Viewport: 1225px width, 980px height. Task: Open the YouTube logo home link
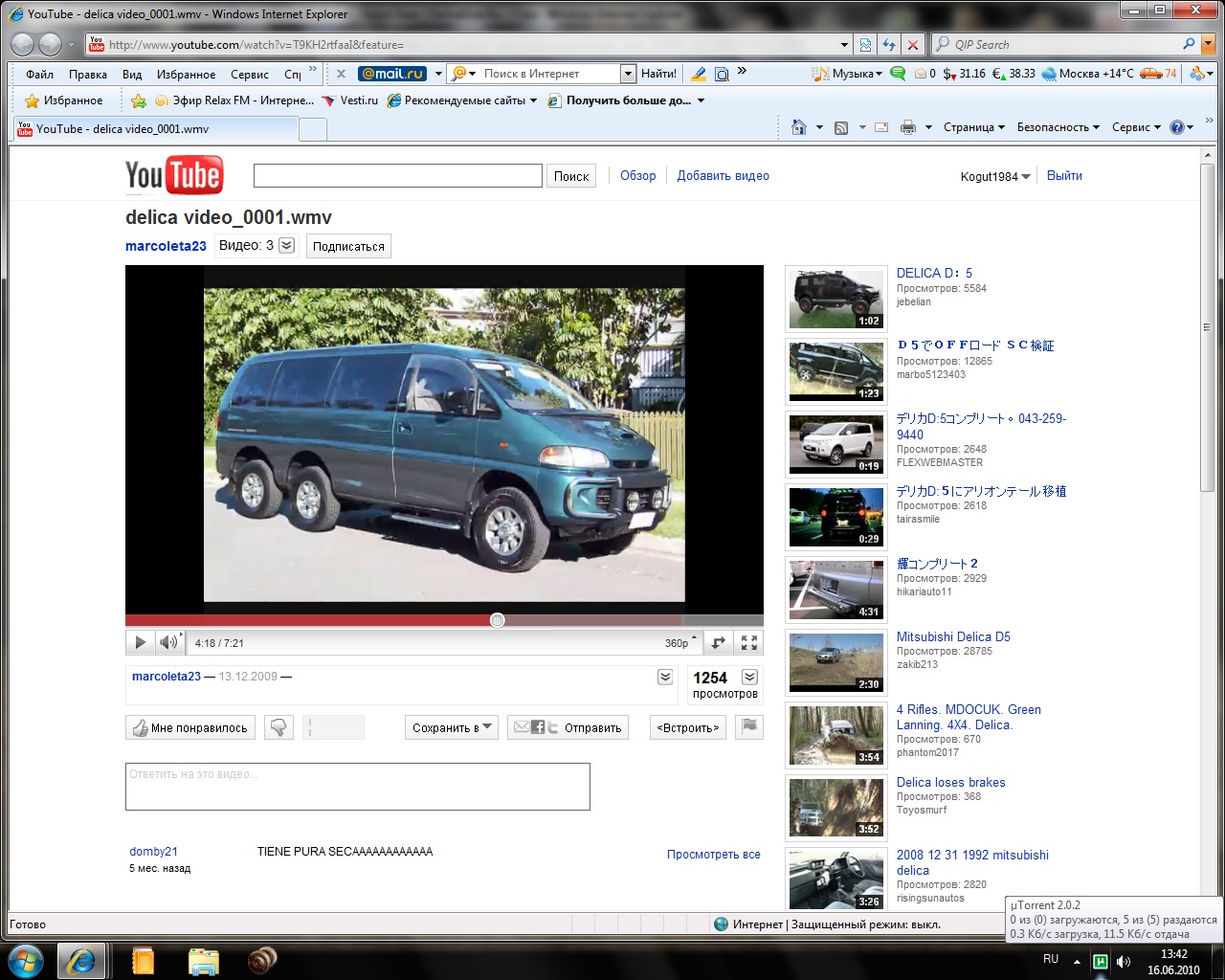pyautogui.click(x=174, y=175)
